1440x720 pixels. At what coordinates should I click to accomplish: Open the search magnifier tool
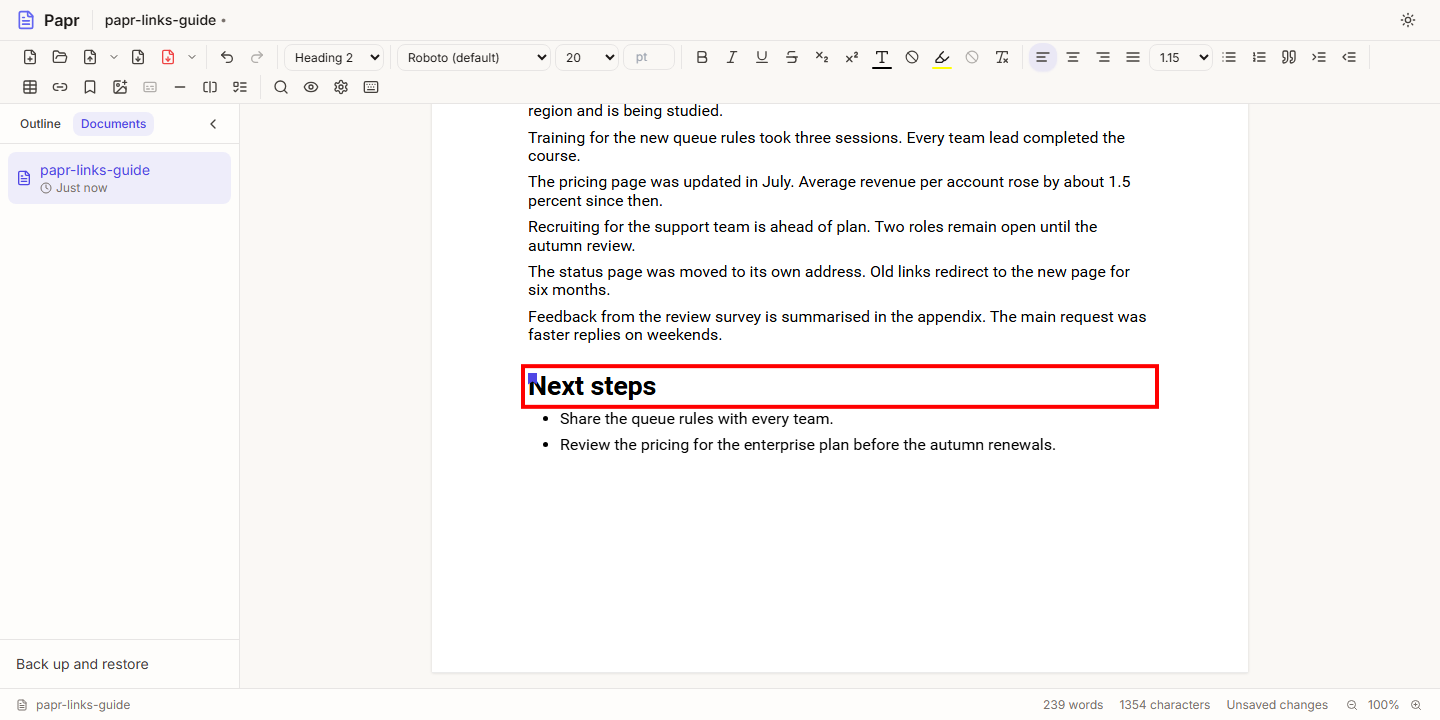(x=281, y=87)
